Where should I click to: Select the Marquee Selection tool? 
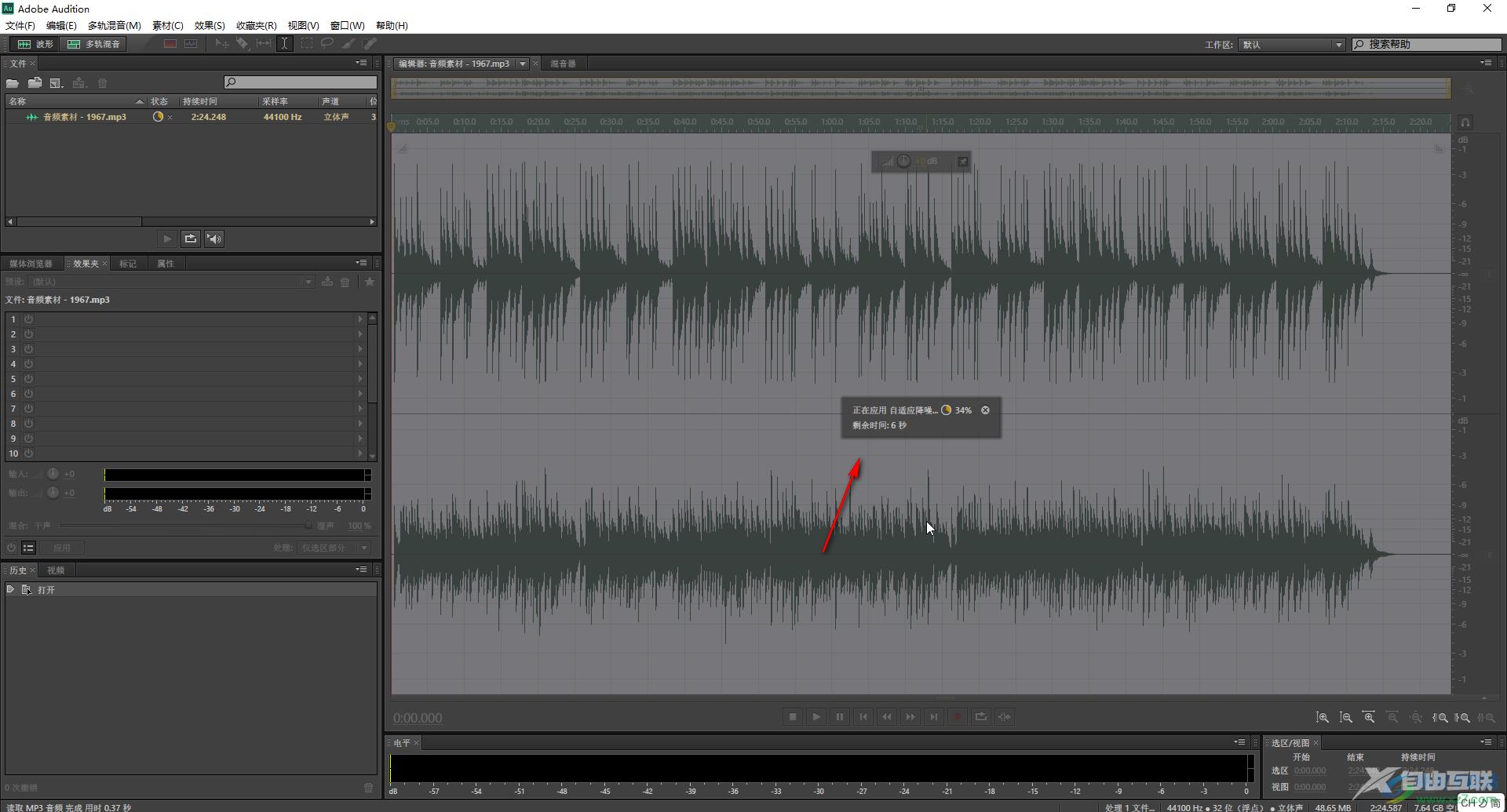click(306, 44)
